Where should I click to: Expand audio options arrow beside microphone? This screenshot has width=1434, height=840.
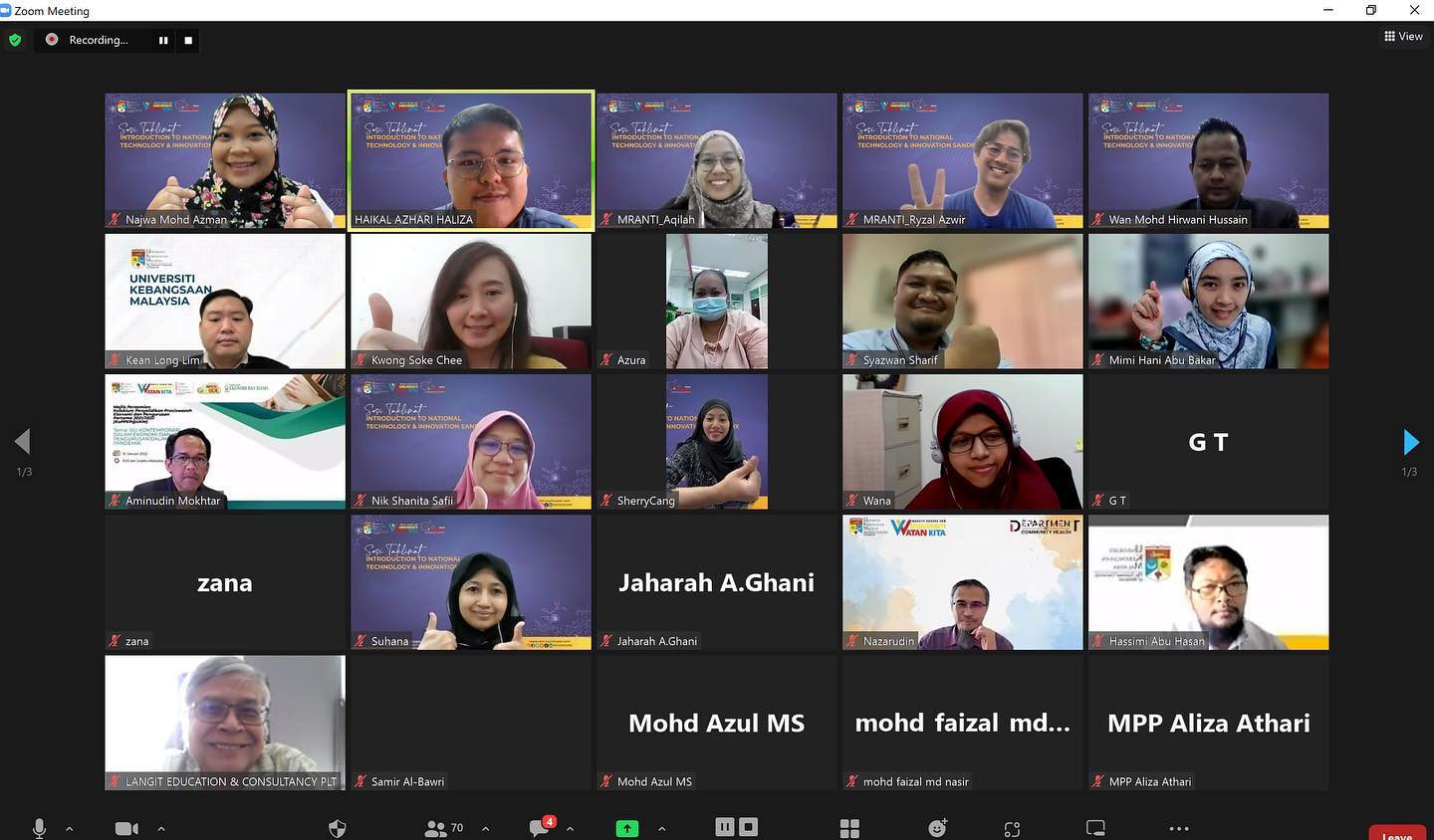(69, 828)
